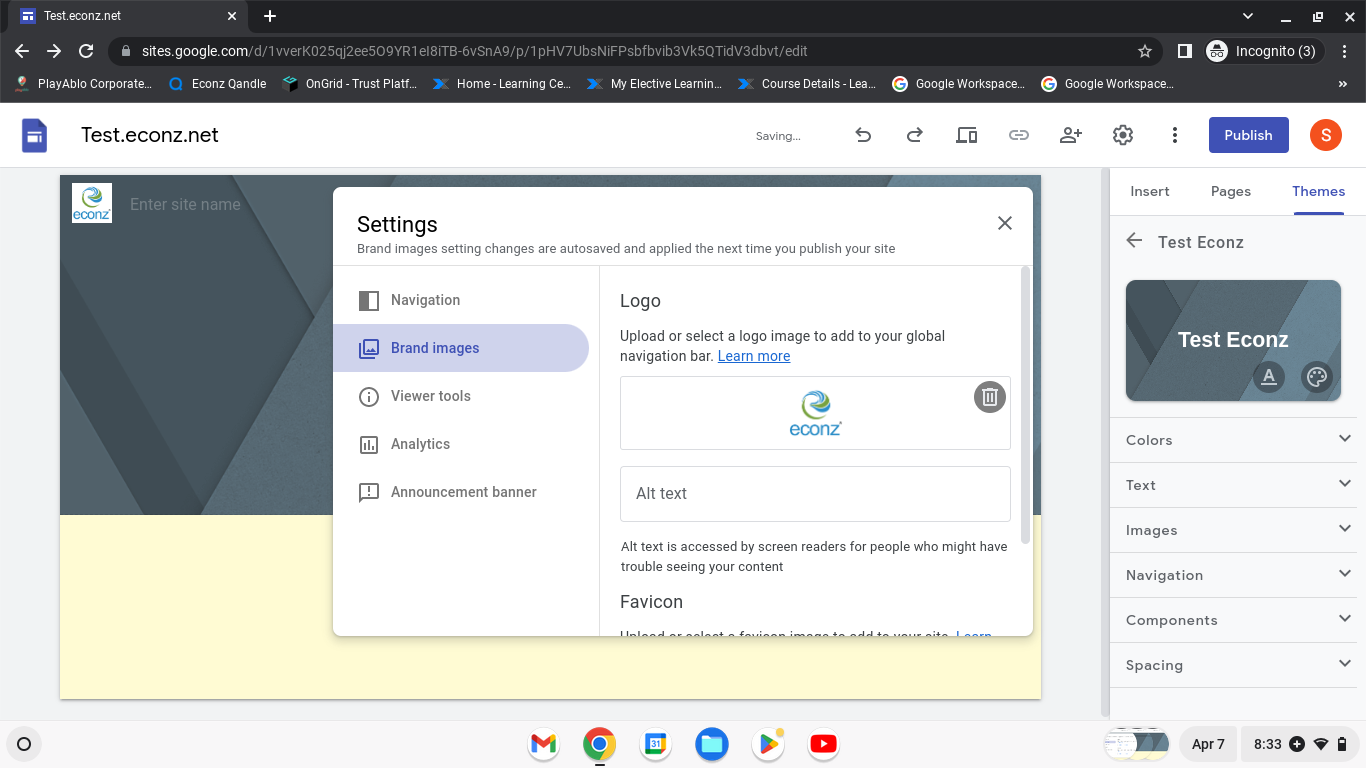Click the color palette icon on theme card

click(1316, 377)
